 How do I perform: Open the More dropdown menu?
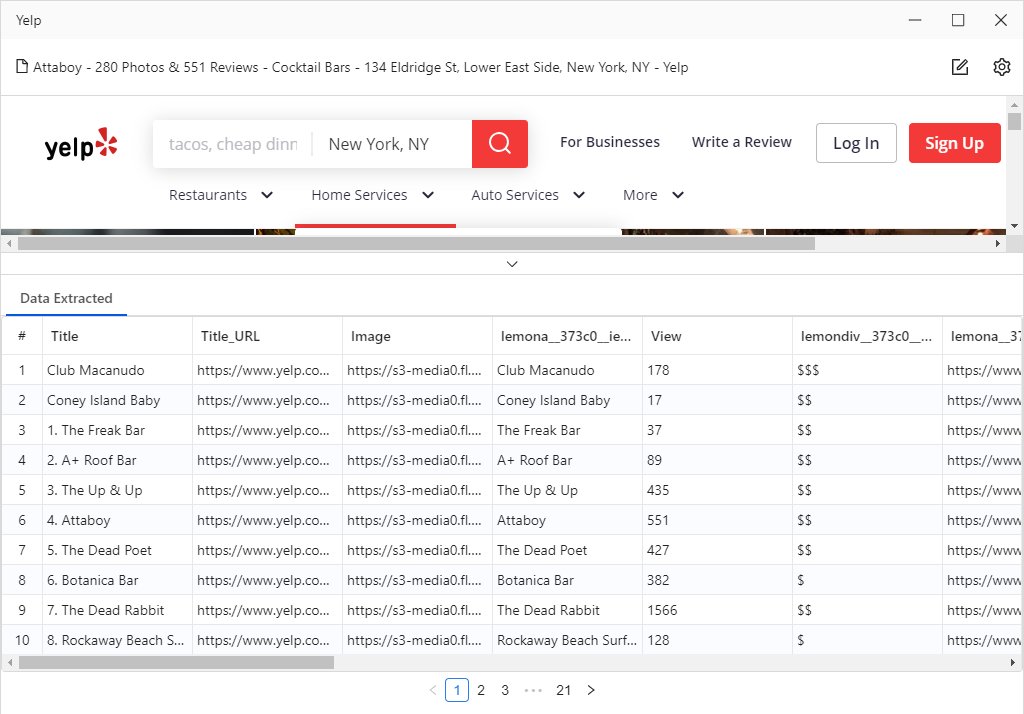coord(654,195)
